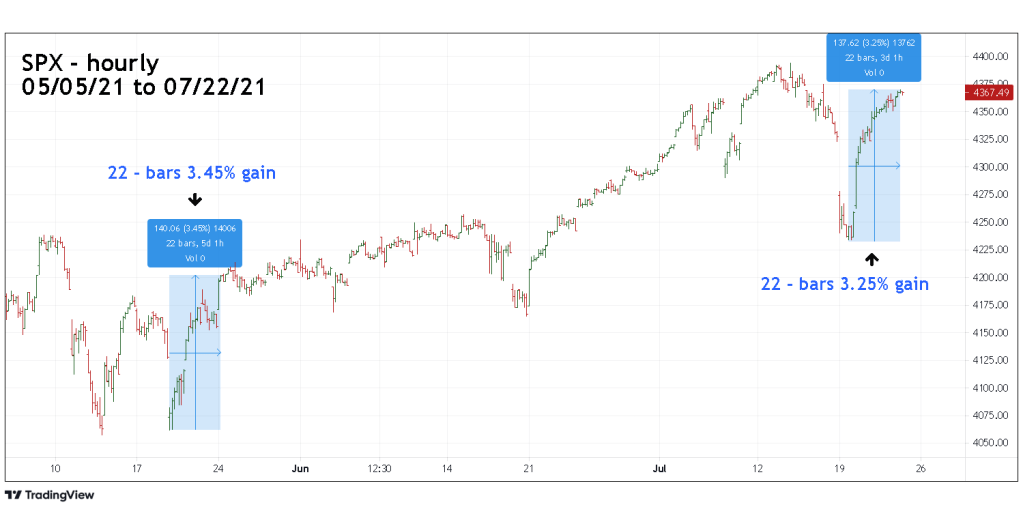The width and height of the screenshot is (1023, 509).
Task: Click the blue 137.62 (3.25%) measurement tooltip
Action: coord(872,57)
